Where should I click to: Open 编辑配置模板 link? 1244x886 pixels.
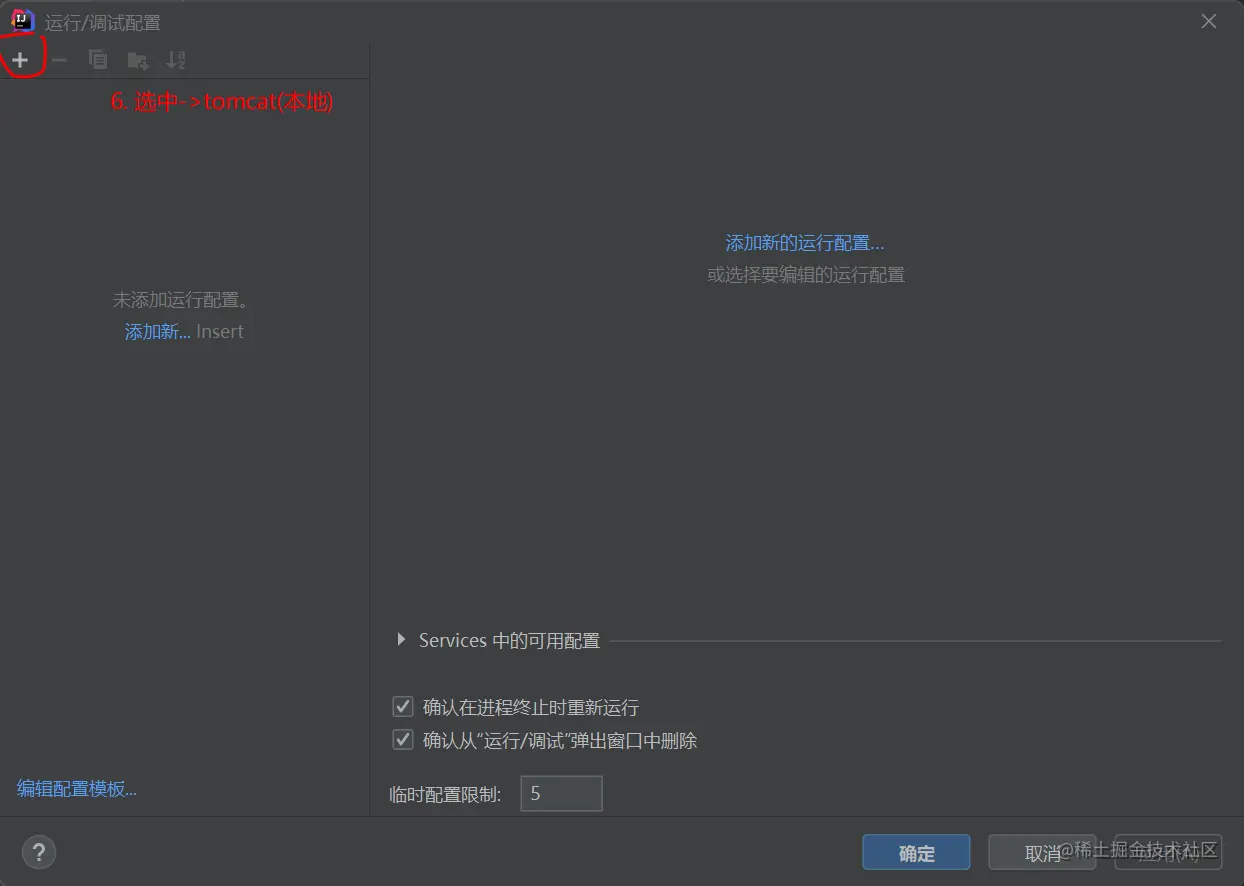(x=76, y=788)
